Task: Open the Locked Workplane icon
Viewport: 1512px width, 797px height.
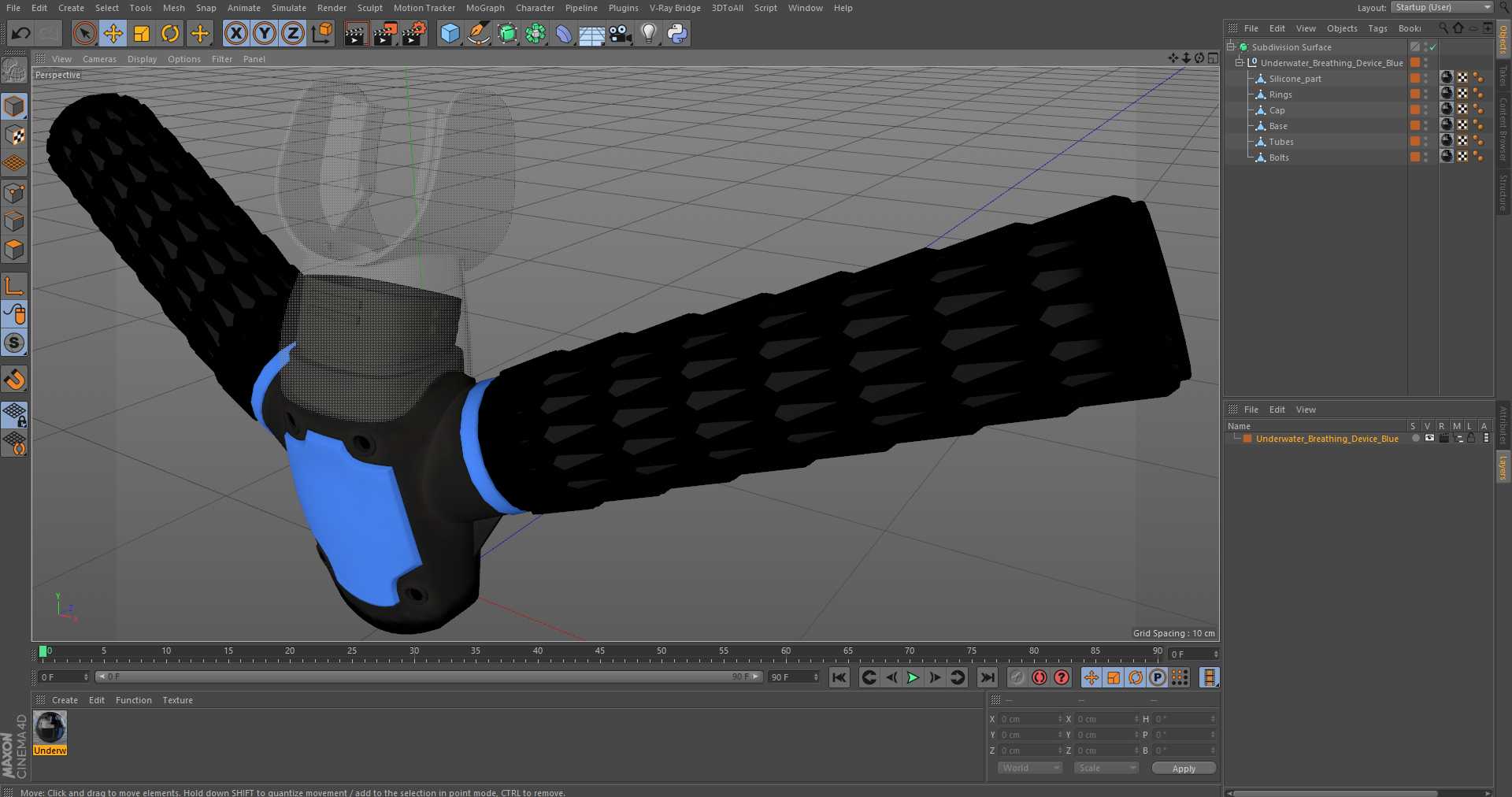Action: [14, 414]
